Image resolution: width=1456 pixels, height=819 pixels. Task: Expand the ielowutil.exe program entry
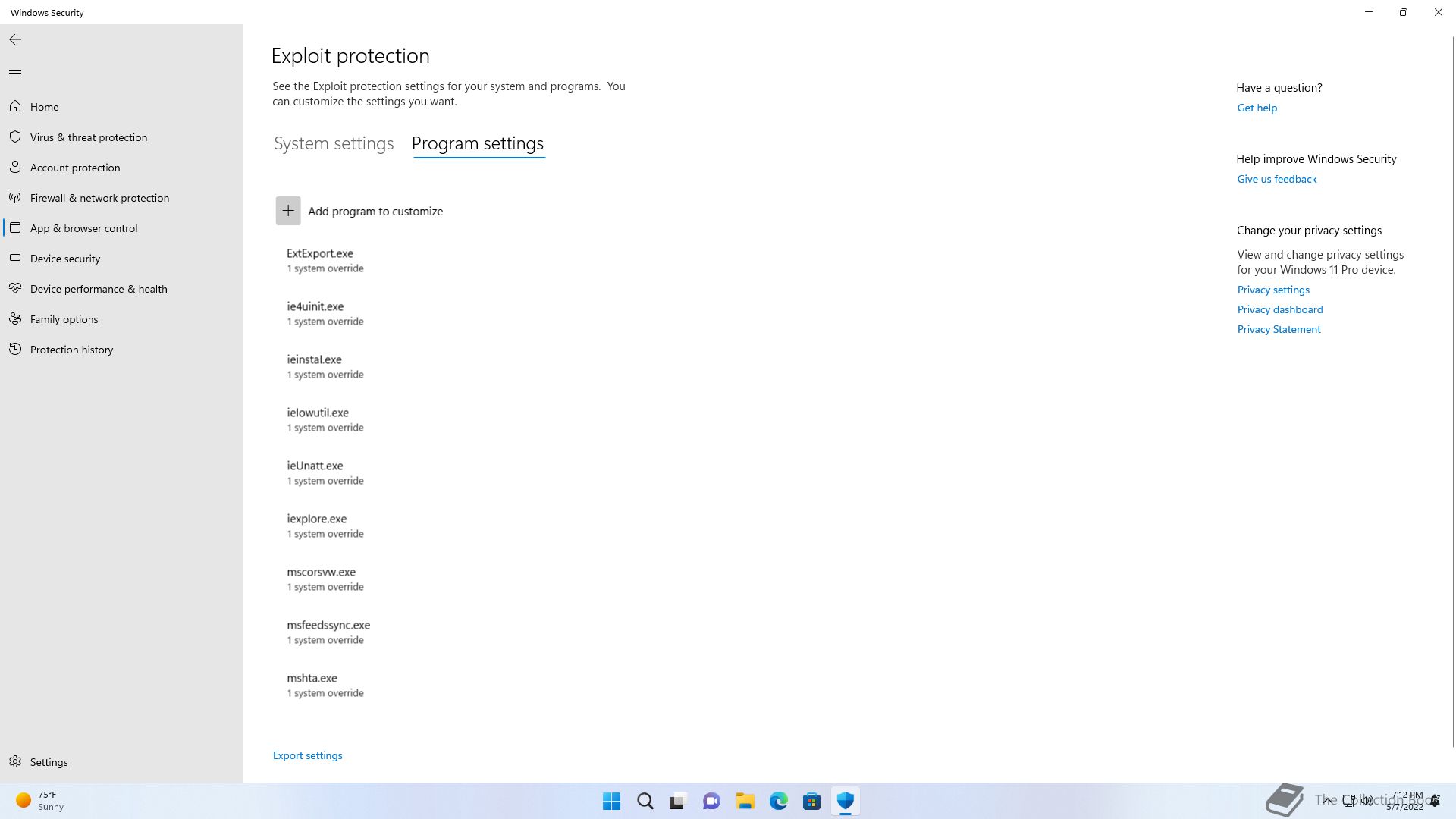(x=325, y=419)
